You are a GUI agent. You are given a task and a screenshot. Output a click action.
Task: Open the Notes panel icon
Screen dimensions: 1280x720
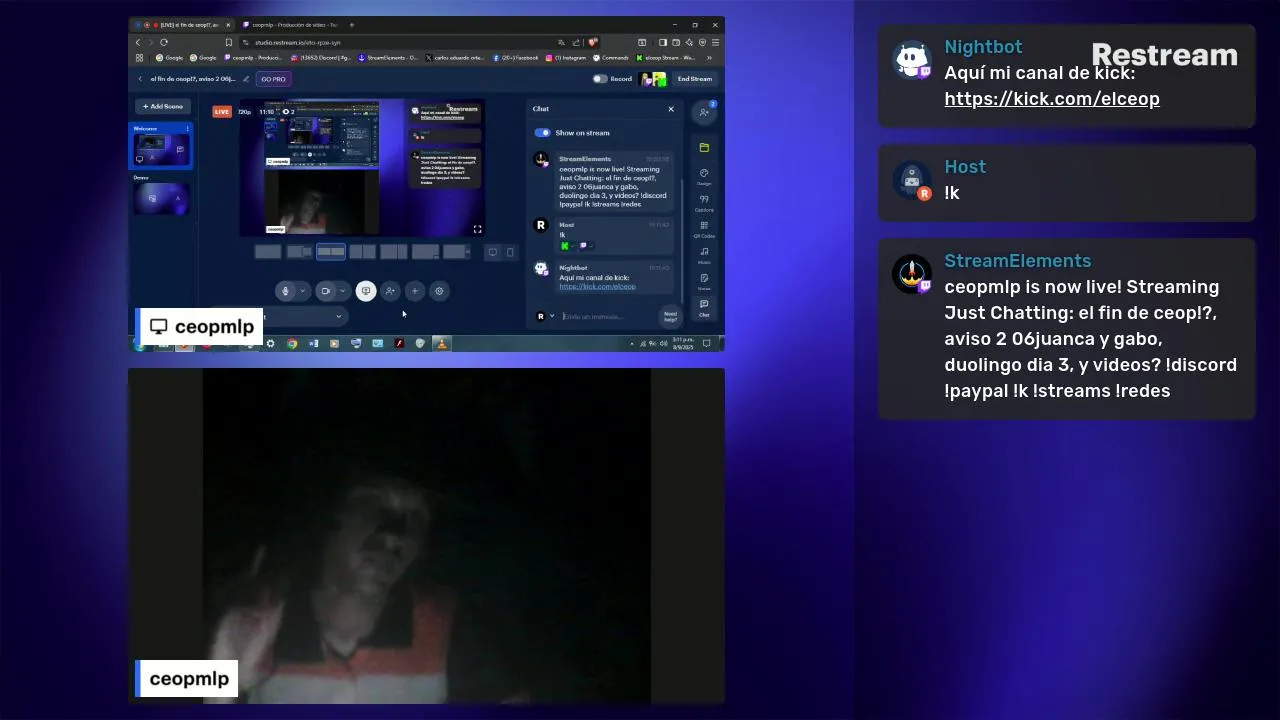[x=704, y=281]
